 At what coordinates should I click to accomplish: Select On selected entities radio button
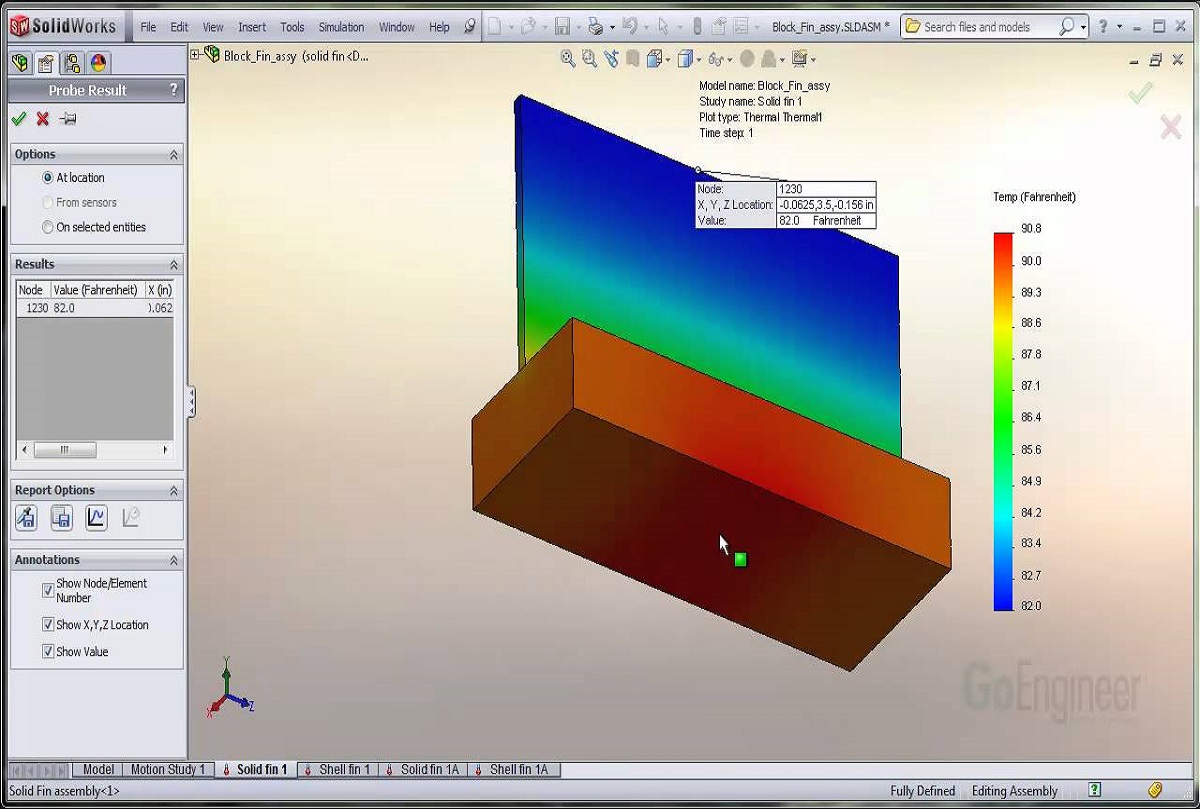[x=47, y=227]
